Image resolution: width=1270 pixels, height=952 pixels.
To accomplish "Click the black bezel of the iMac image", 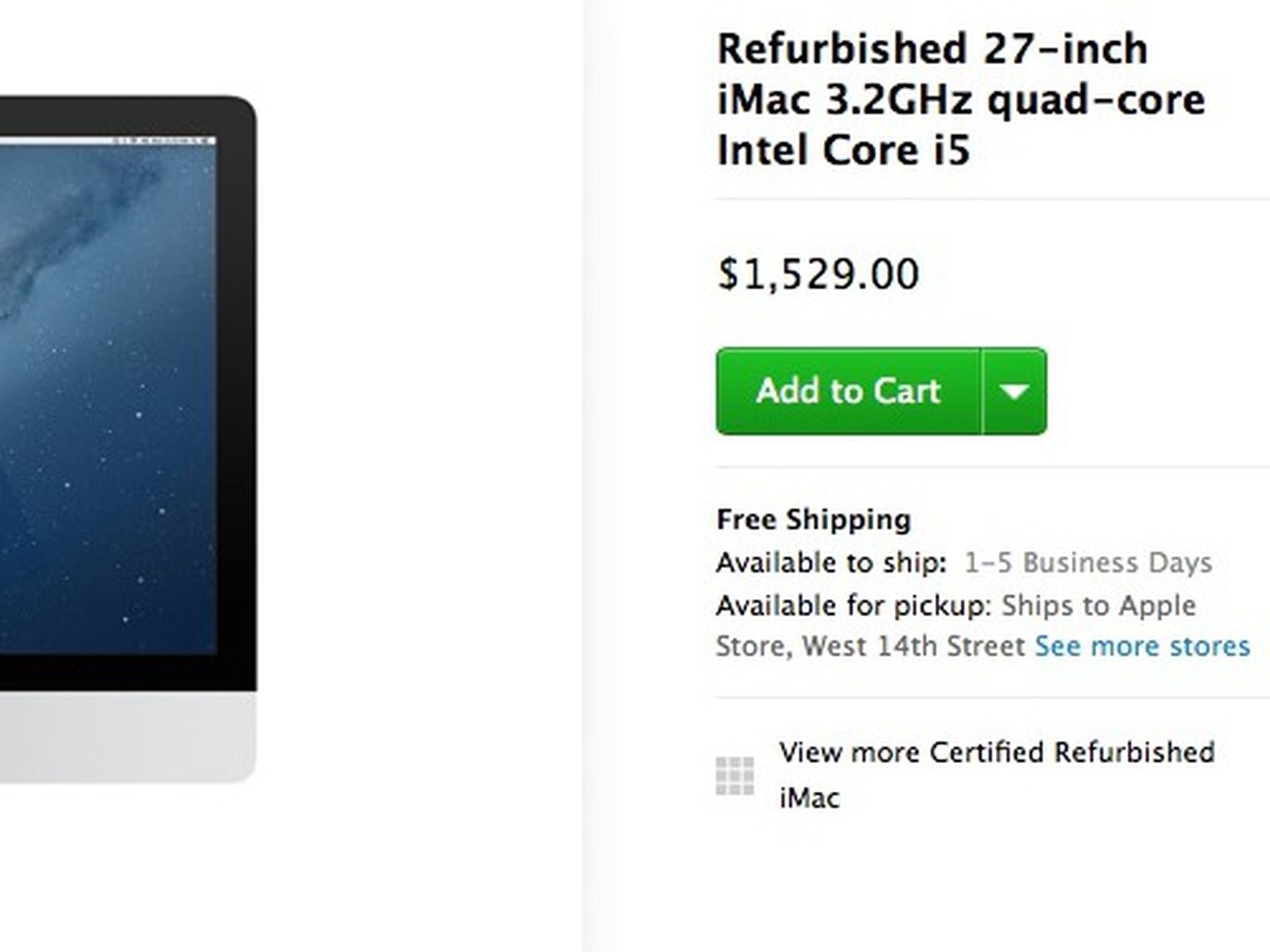I will pos(237,397).
